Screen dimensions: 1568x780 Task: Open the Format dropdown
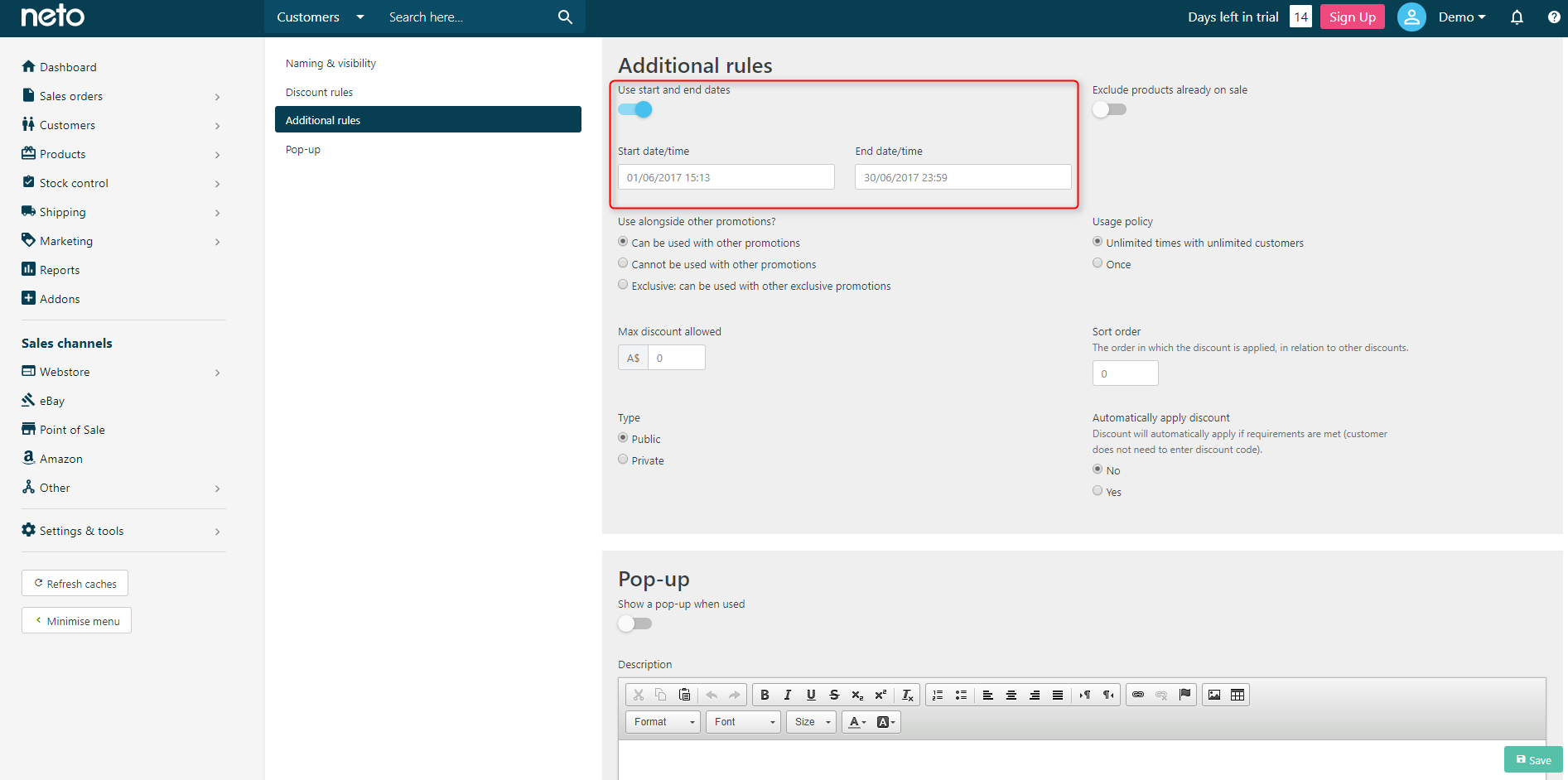pos(663,722)
